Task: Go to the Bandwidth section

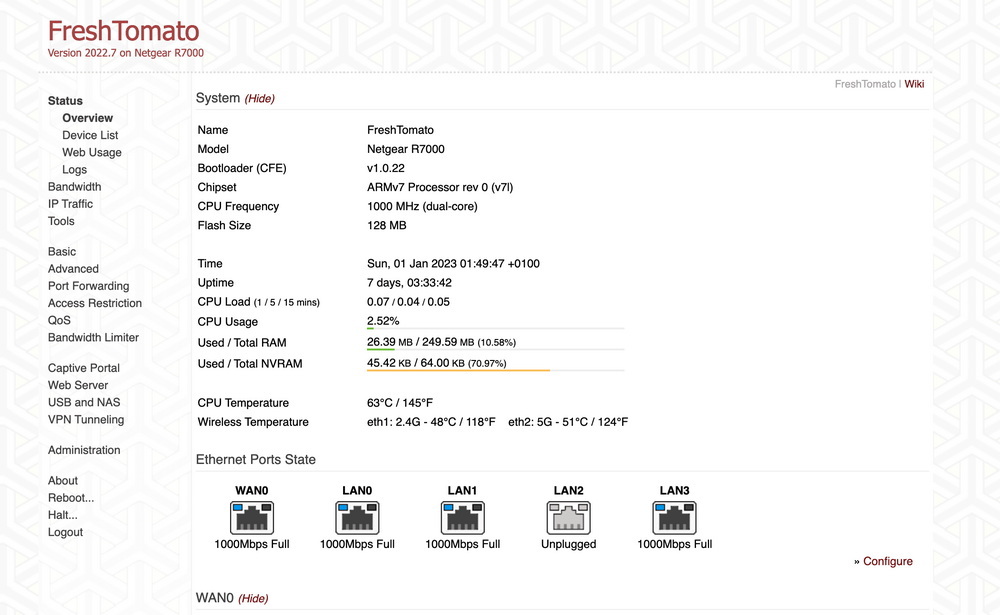Action: coord(75,187)
